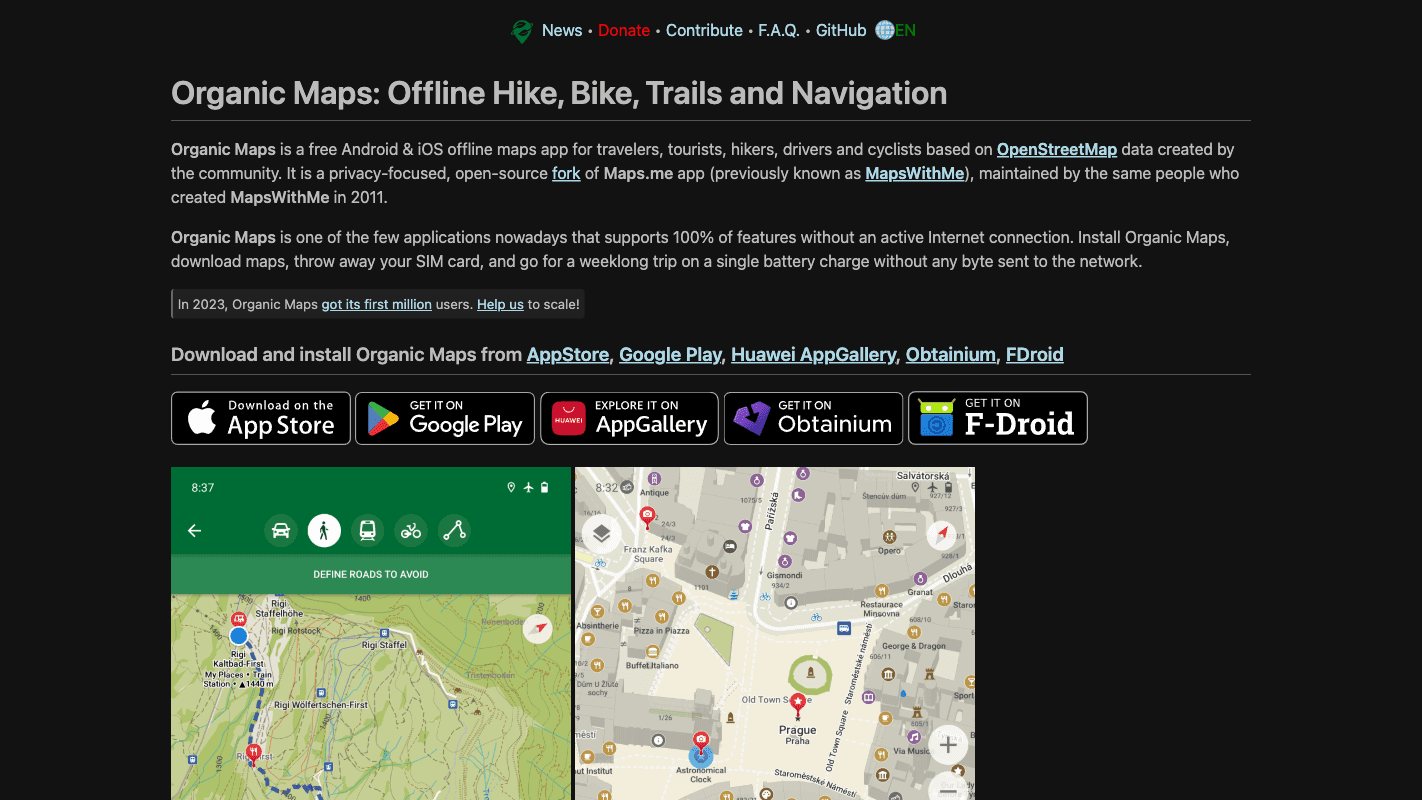
Task: Open the AppStore text link
Action: 568,354
